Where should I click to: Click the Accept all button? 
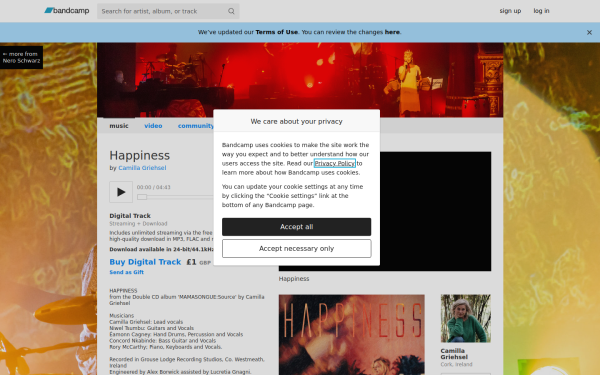pyautogui.click(x=296, y=227)
